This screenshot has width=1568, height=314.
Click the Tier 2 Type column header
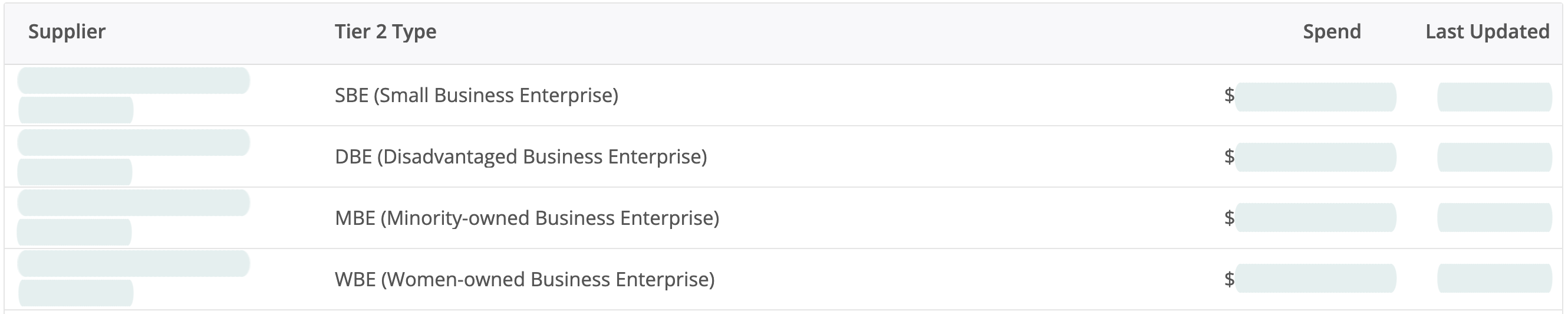point(386,32)
